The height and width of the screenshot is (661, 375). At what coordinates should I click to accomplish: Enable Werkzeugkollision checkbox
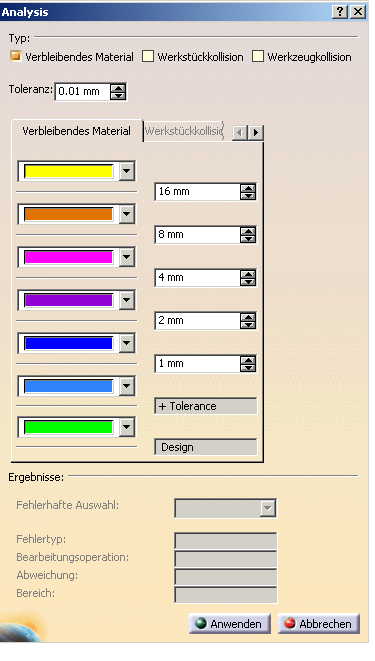[x=258, y=56]
